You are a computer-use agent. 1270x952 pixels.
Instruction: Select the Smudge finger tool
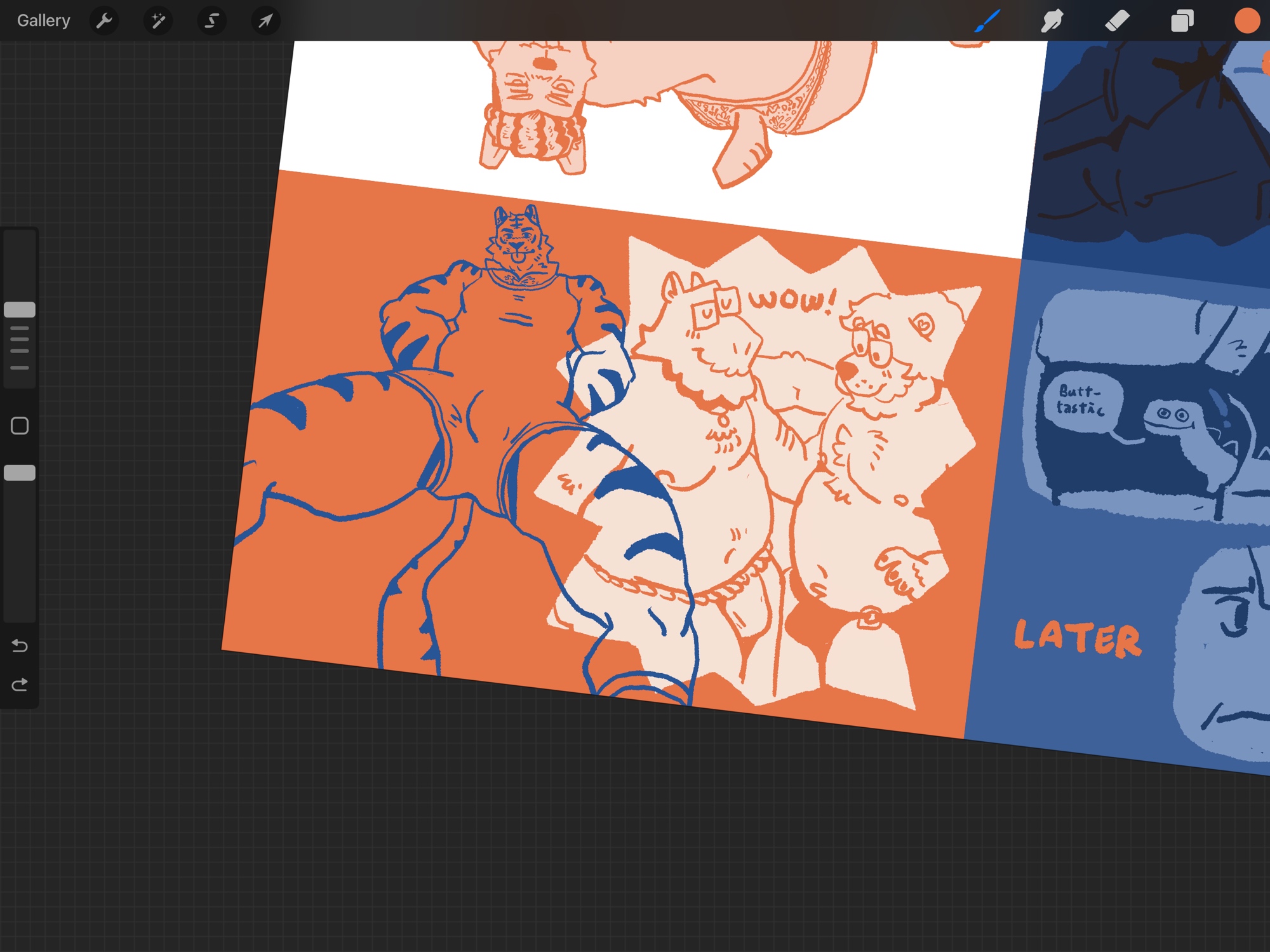1052,21
